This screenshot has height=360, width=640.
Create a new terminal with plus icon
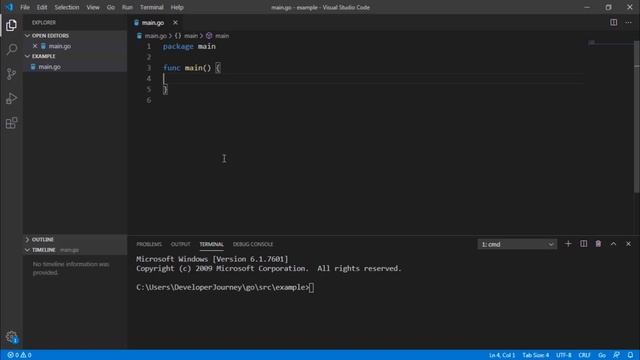point(568,244)
